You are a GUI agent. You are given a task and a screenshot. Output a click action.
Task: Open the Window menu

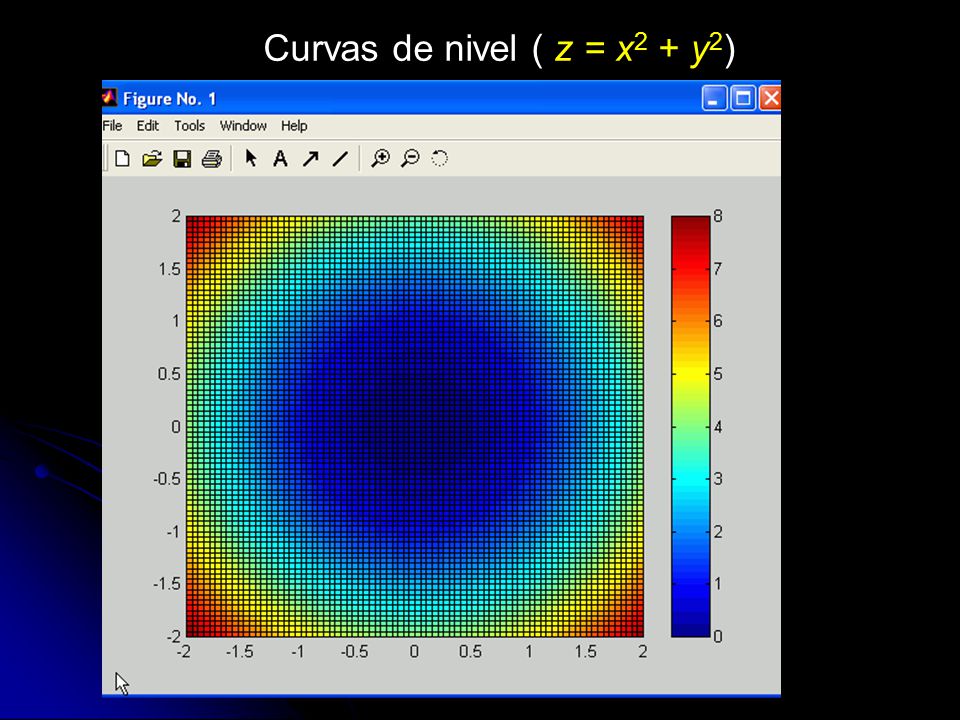tap(243, 126)
